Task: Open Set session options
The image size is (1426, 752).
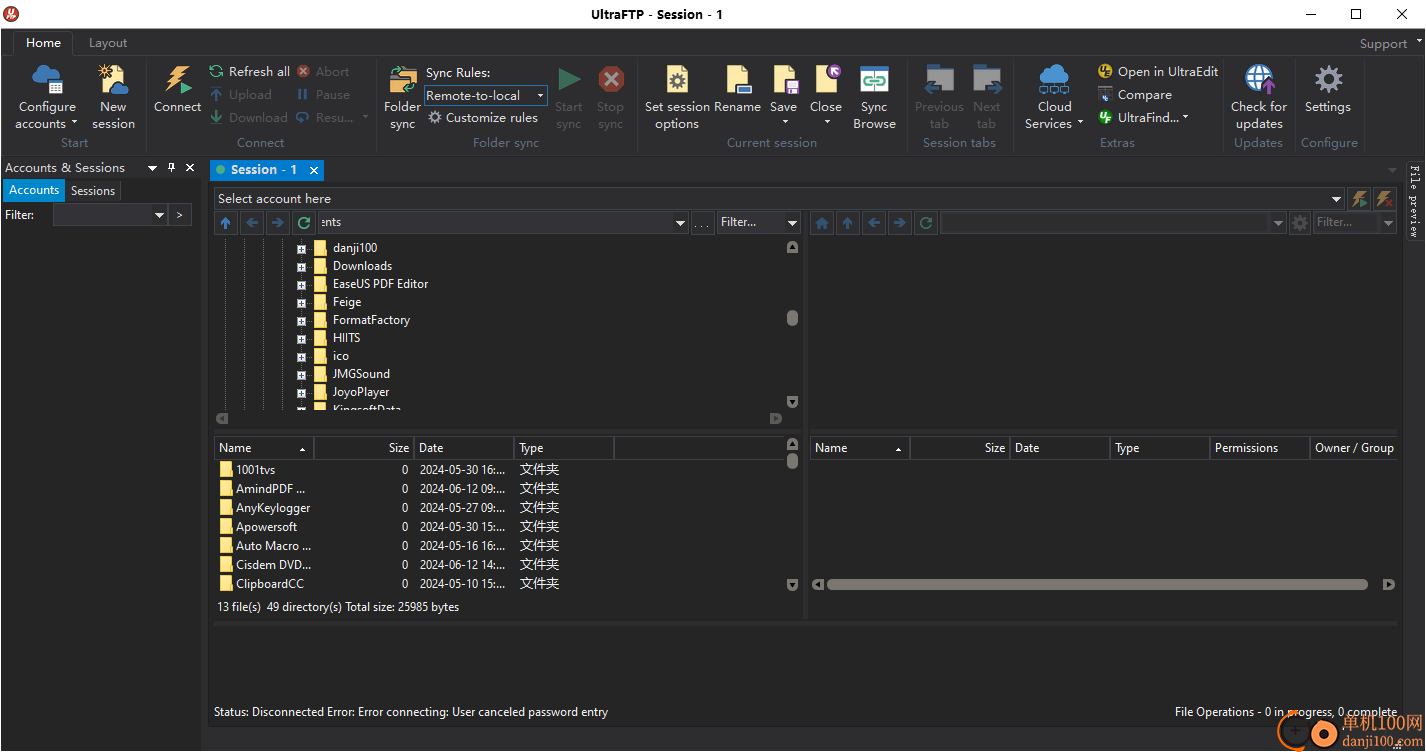Action: tap(677, 96)
